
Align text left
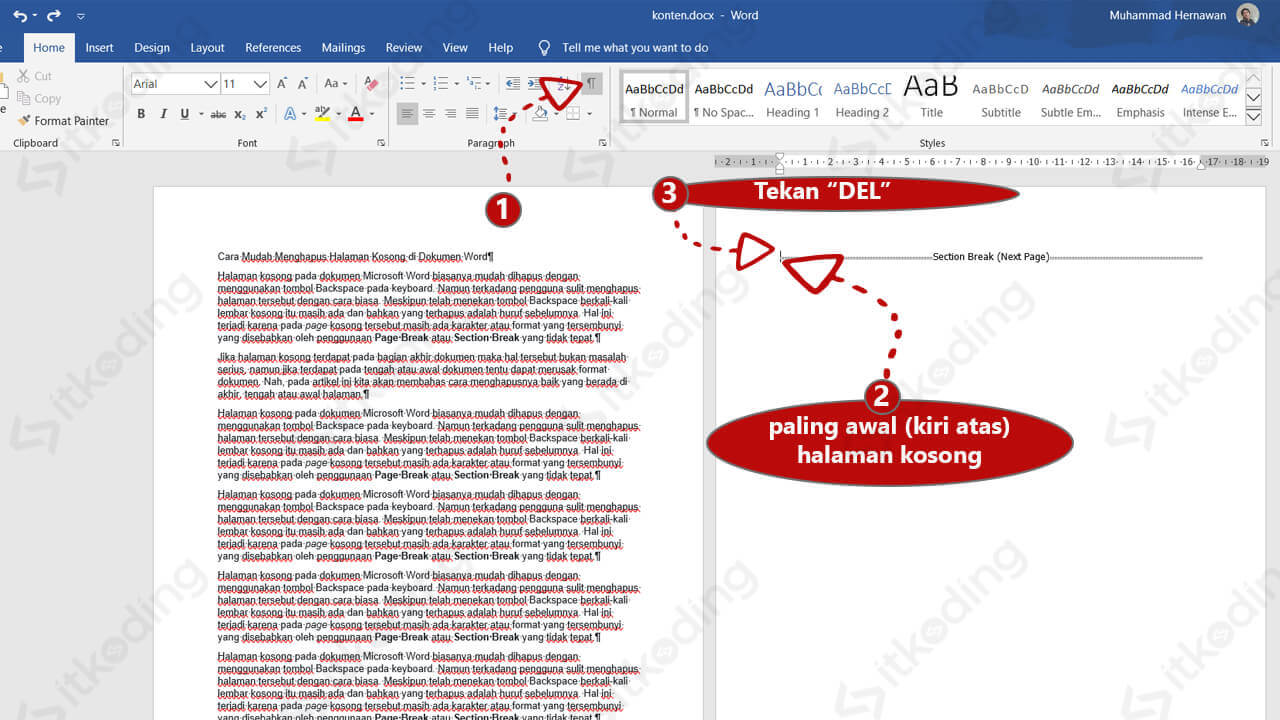click(407, 114)
